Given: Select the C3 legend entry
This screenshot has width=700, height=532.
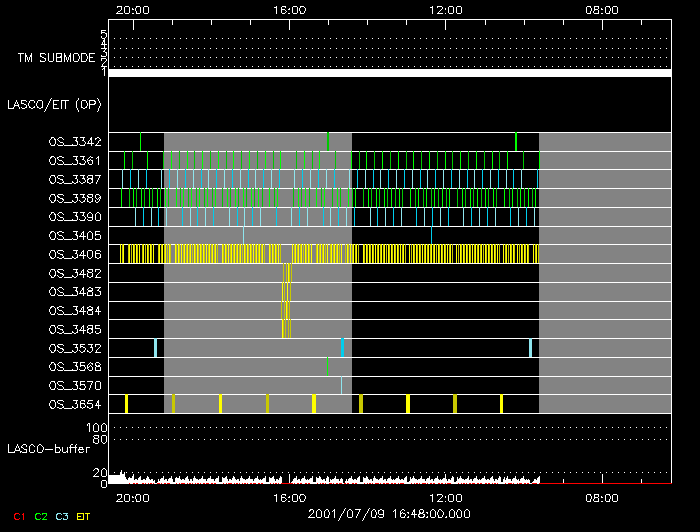Looking at the screenshot, I should [63, 517].
